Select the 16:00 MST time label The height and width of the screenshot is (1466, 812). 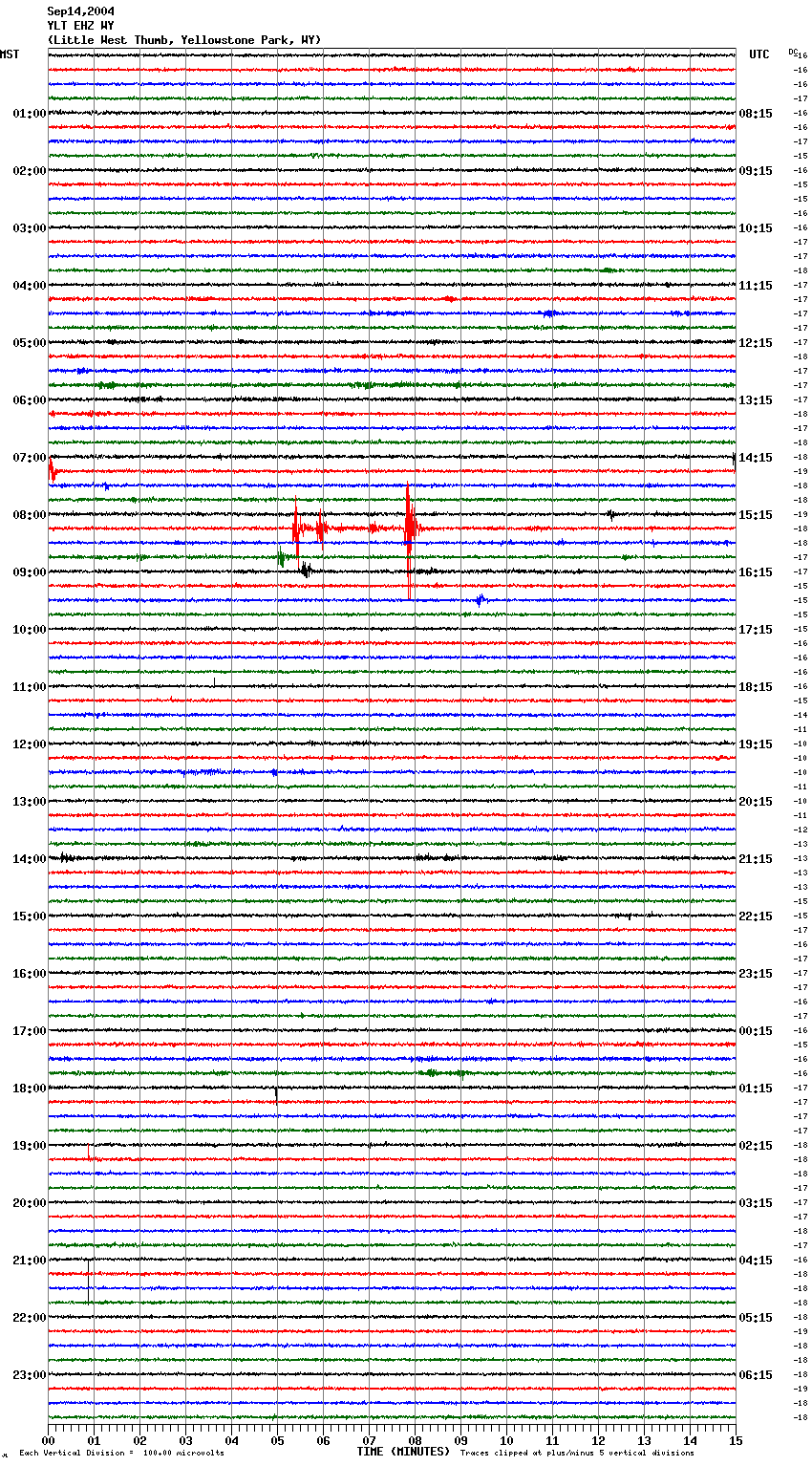(30, 974)
